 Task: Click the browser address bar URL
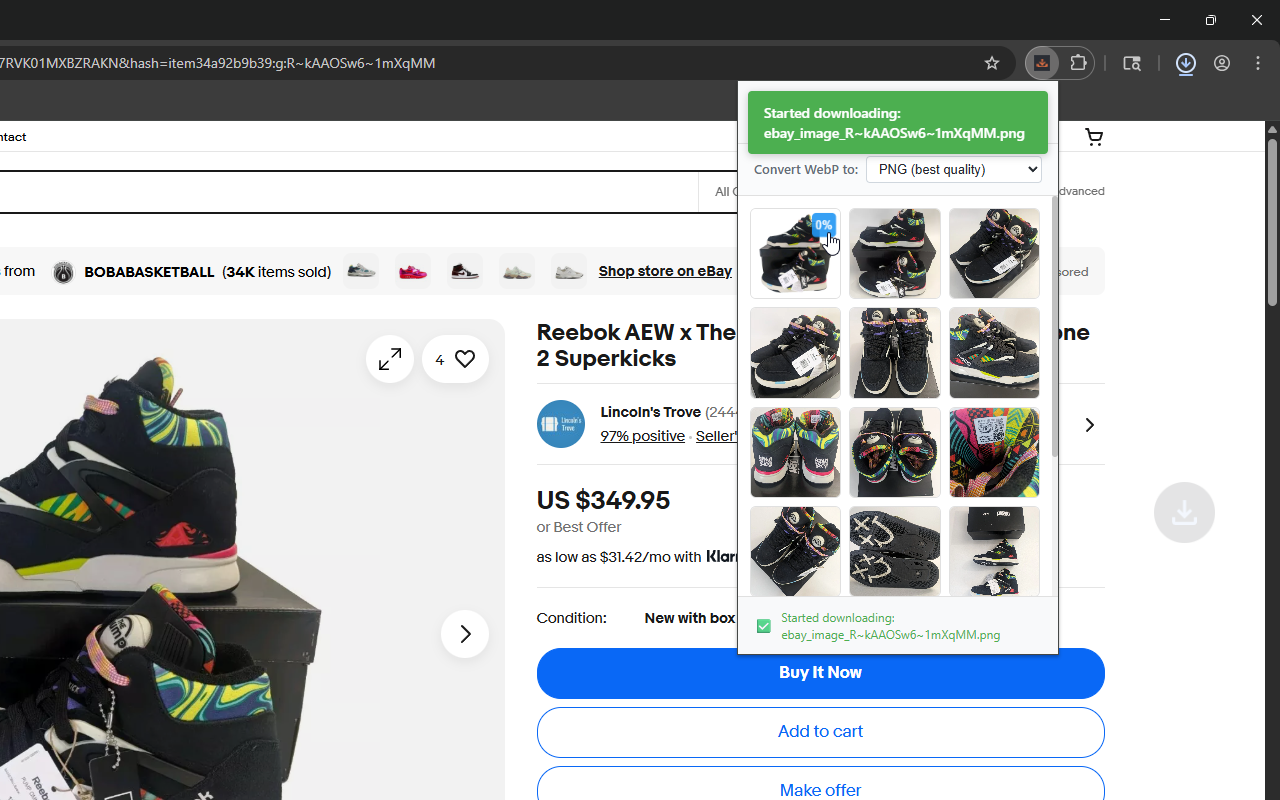[x=218, y=63]
